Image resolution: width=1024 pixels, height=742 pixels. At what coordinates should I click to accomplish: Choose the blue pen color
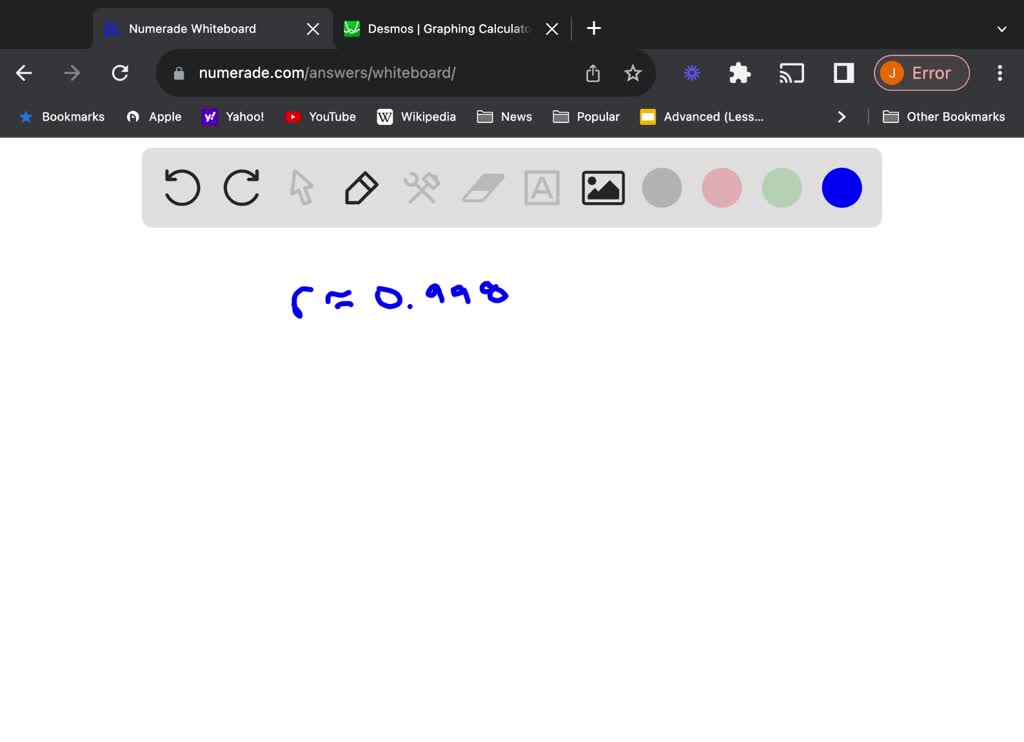point(842,188)
